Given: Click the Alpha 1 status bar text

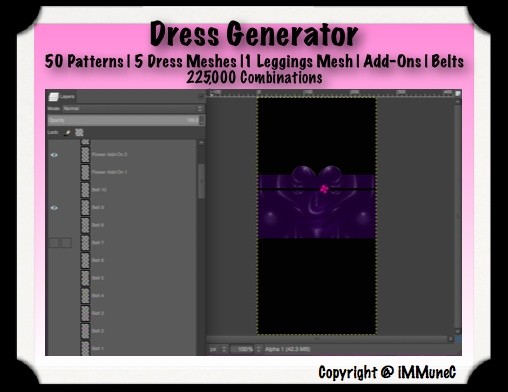Looking at the screenshot, I should click(288, 349).
